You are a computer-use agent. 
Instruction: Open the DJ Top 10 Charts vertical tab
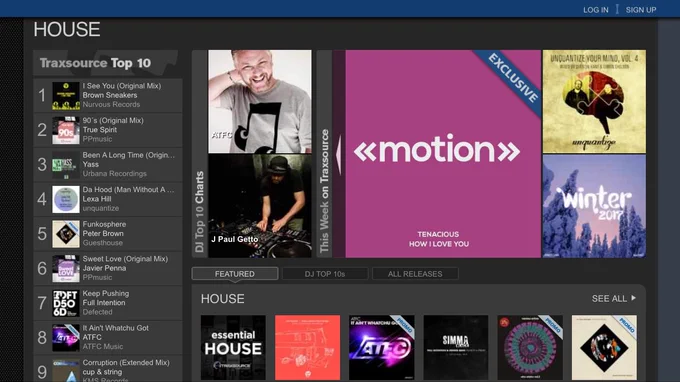(x=199, y=154)
